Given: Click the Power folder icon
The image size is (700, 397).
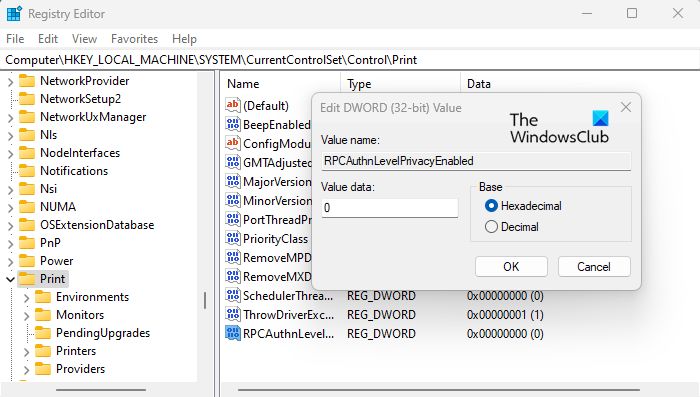Looking at the screenshot, I should click(27, 261).
